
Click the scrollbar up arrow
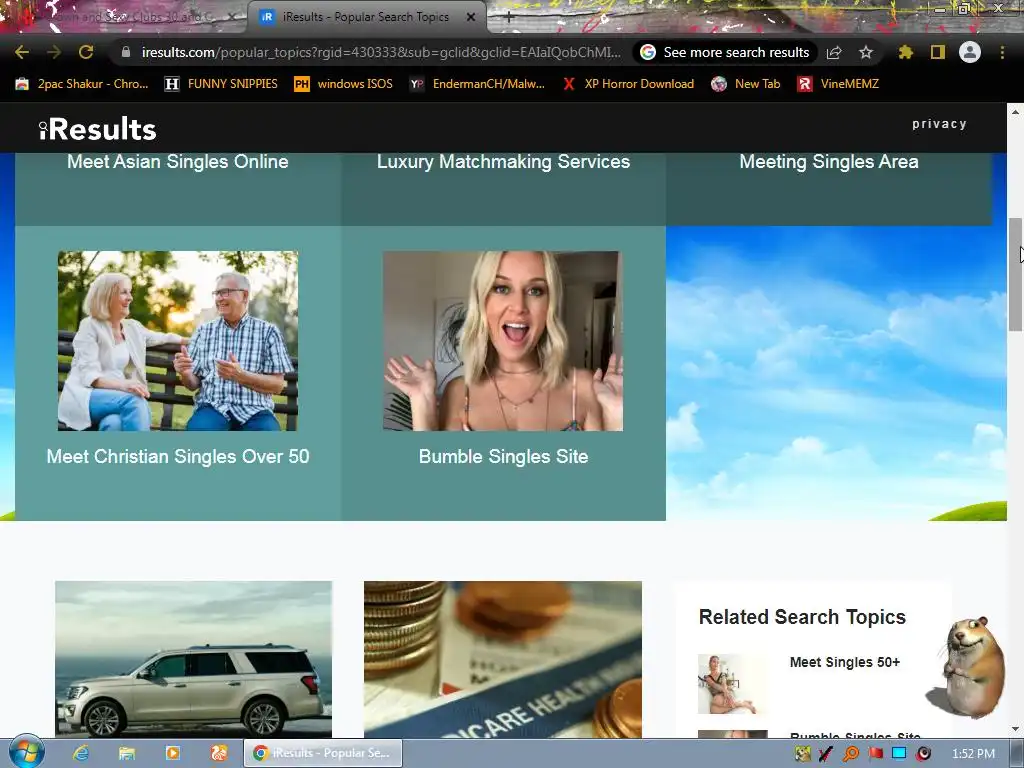click(x=1015, y=112)
